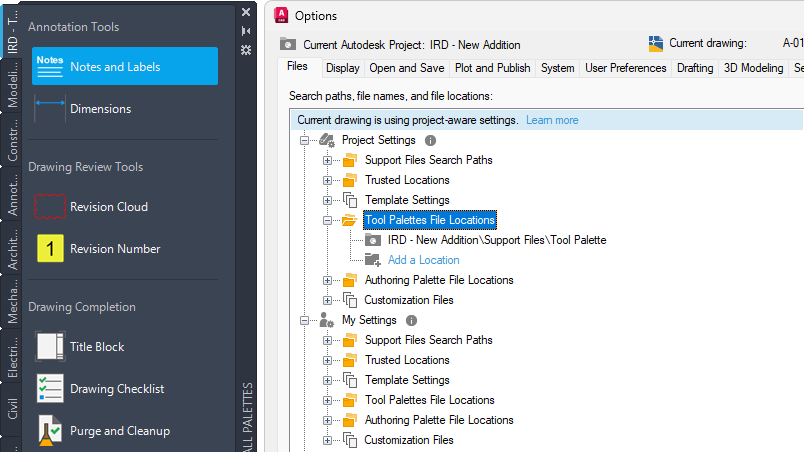The height and width of the screenshot is (452, 804).
Task: Click the open folder icon for Tool Palettes File Locations
Action: point(350,220)
